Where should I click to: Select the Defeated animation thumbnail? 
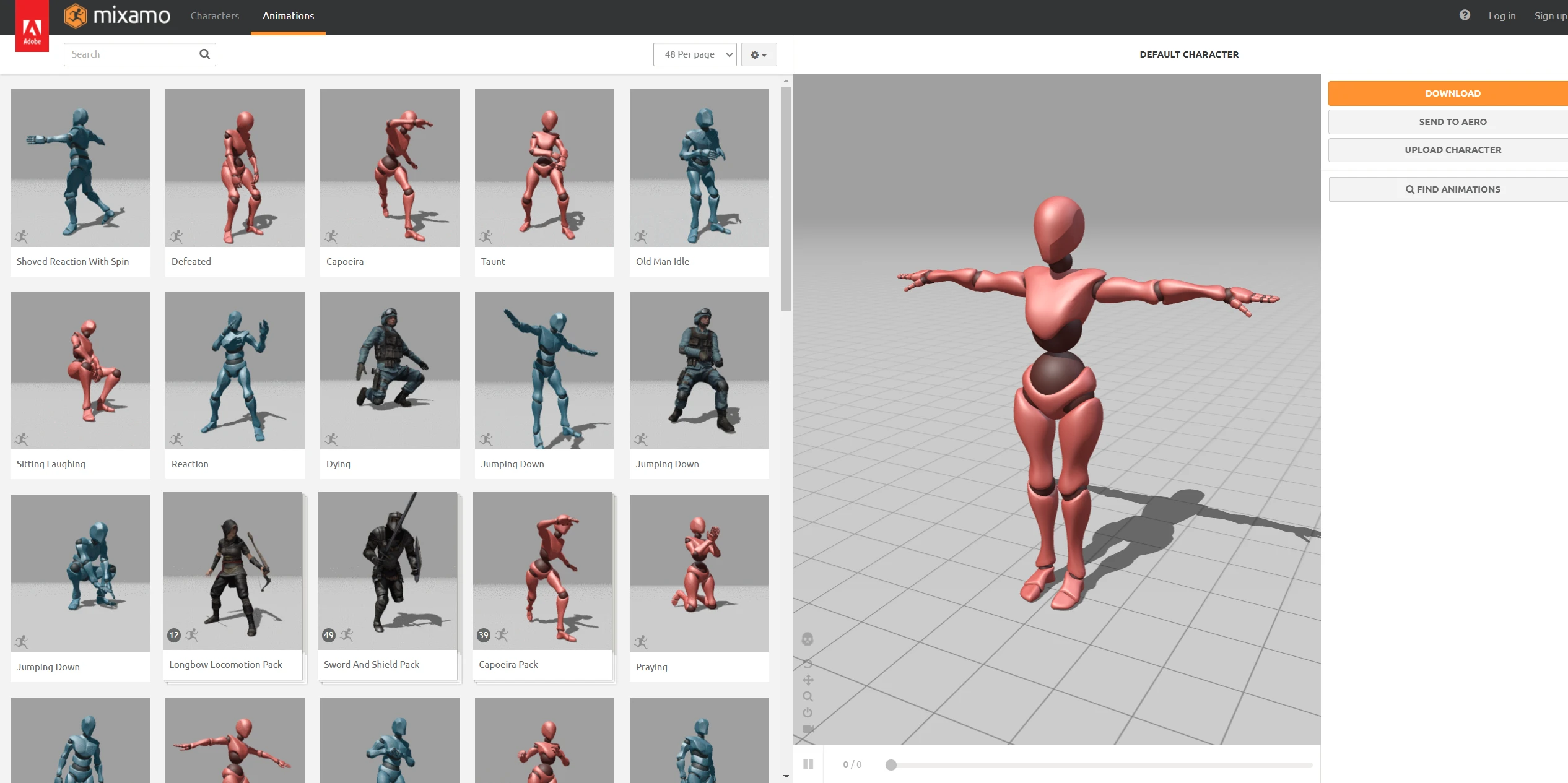pos(235,168)
